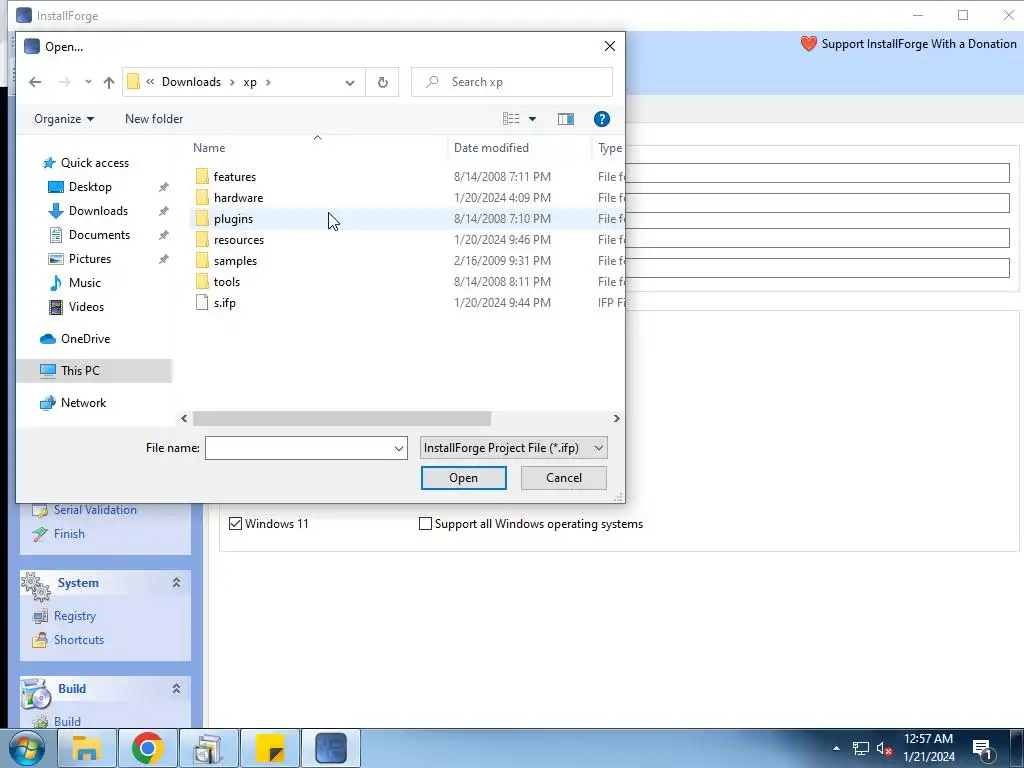This screenshot has width=1024, height=768.
Task: Click the Downloads breadcrumb in address bar
Action: tap(191, 82)
